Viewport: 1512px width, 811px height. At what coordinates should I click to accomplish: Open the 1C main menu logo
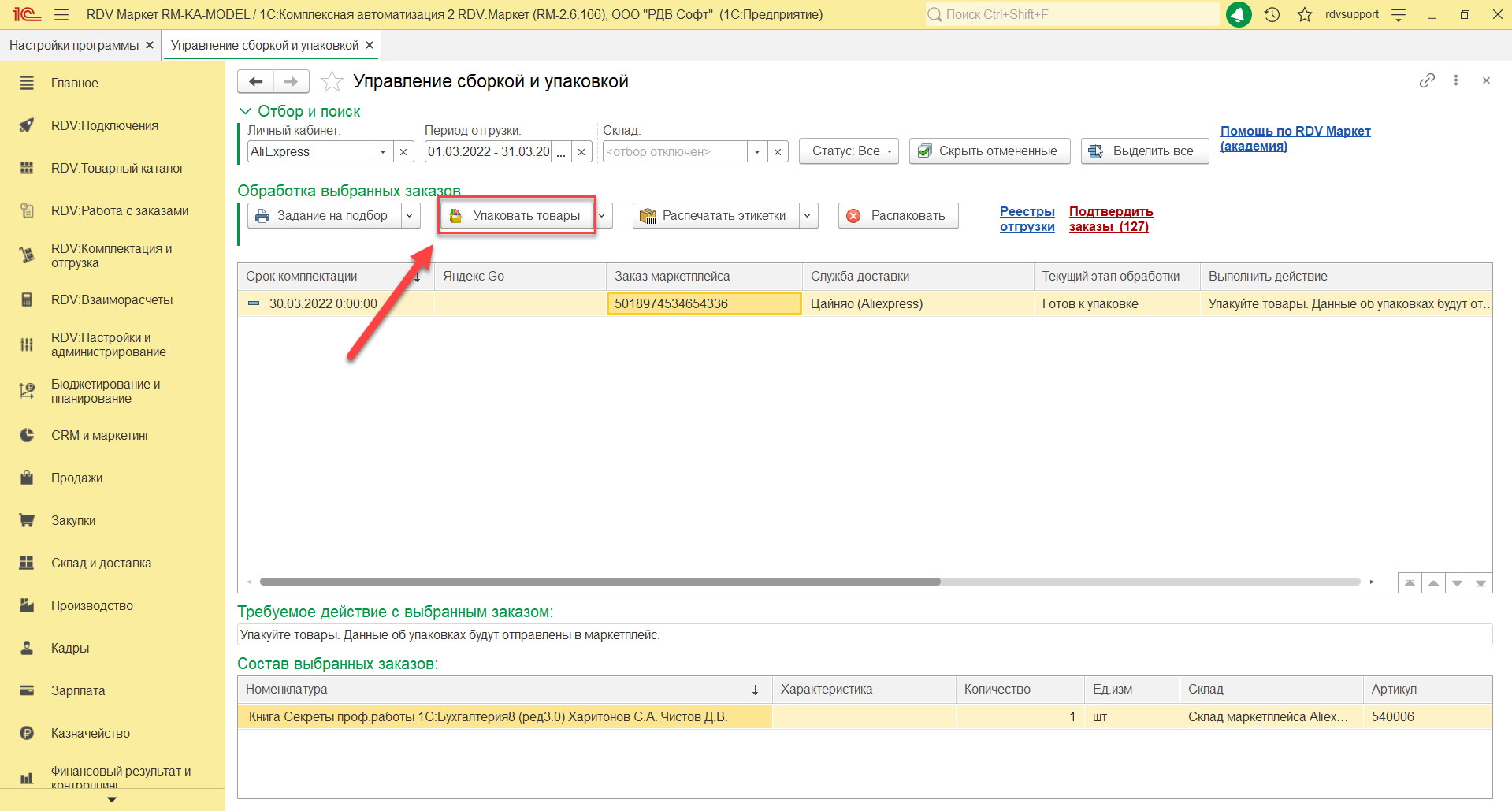26,14
